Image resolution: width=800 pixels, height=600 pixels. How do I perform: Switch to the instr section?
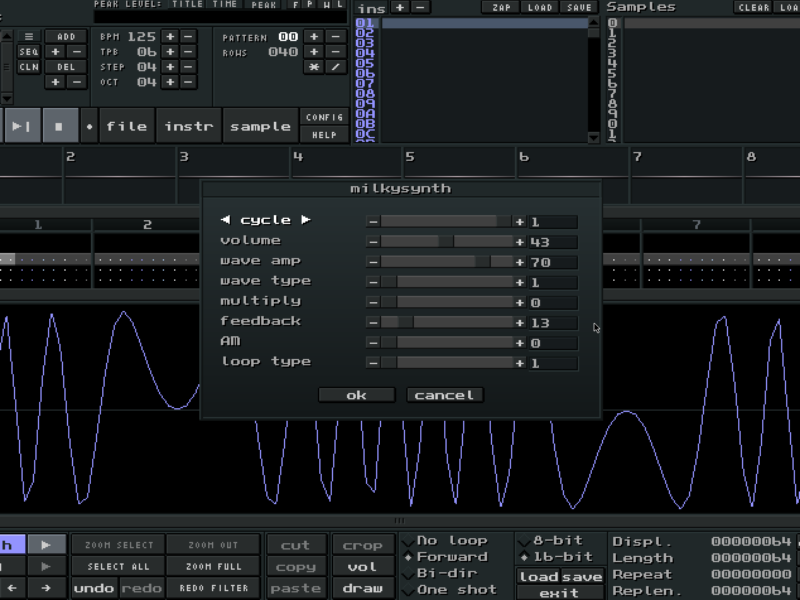[x=189, y=125]
